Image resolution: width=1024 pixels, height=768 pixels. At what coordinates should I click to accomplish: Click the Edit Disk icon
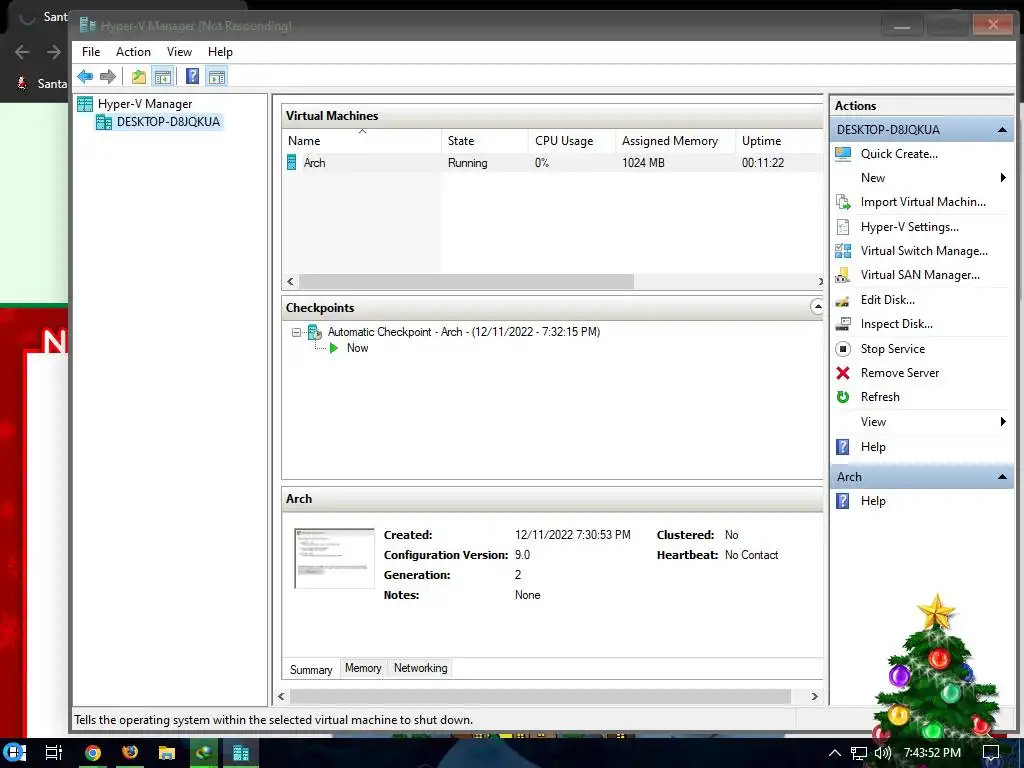[x=843, y=300]
